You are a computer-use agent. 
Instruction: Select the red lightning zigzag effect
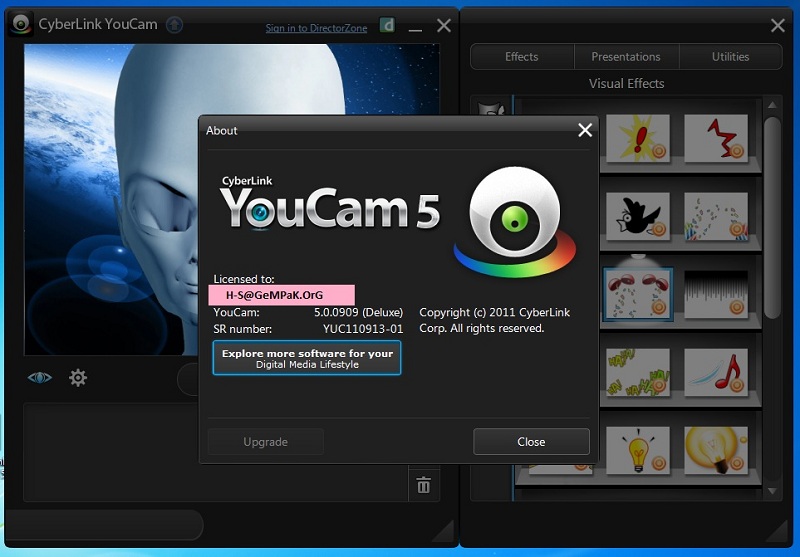coord(716,138)
